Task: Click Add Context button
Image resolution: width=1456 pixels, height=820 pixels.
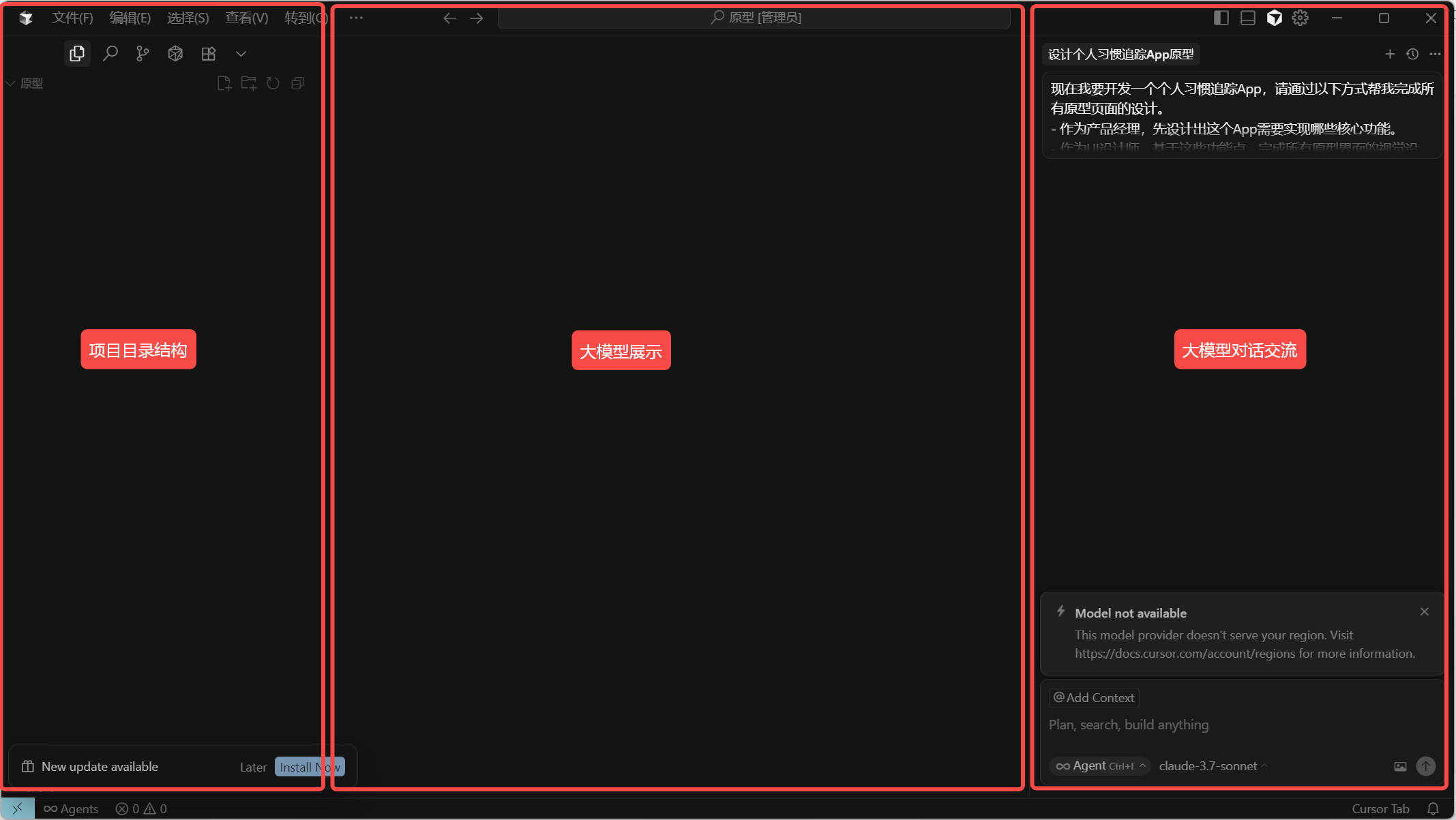Action: (x=1094, y=697)
